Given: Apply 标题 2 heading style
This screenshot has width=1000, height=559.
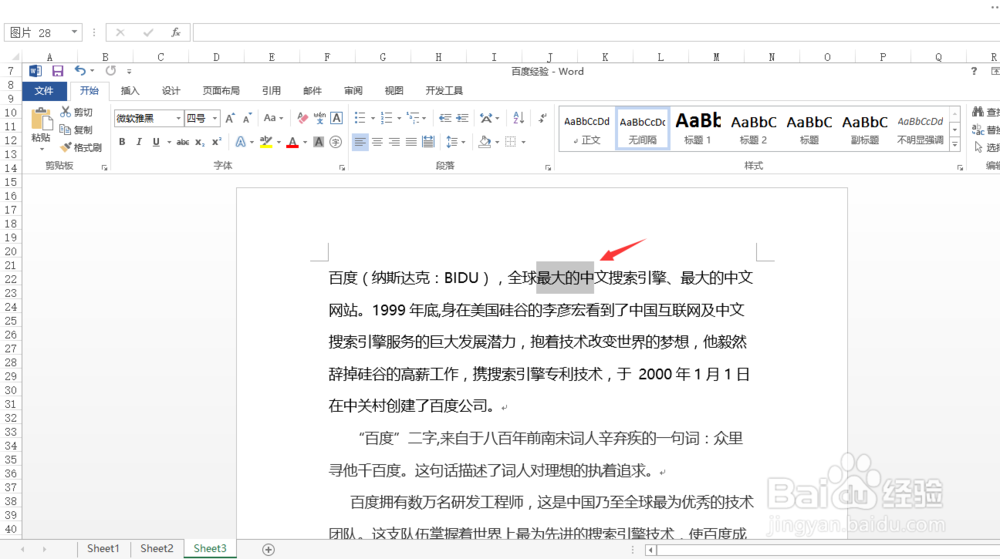Looking at the screenshot, I should (x=753, y=129).
